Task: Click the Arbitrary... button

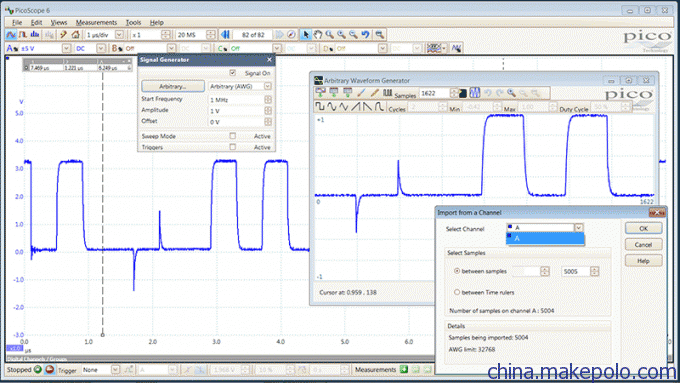Action: coord(173,86)
